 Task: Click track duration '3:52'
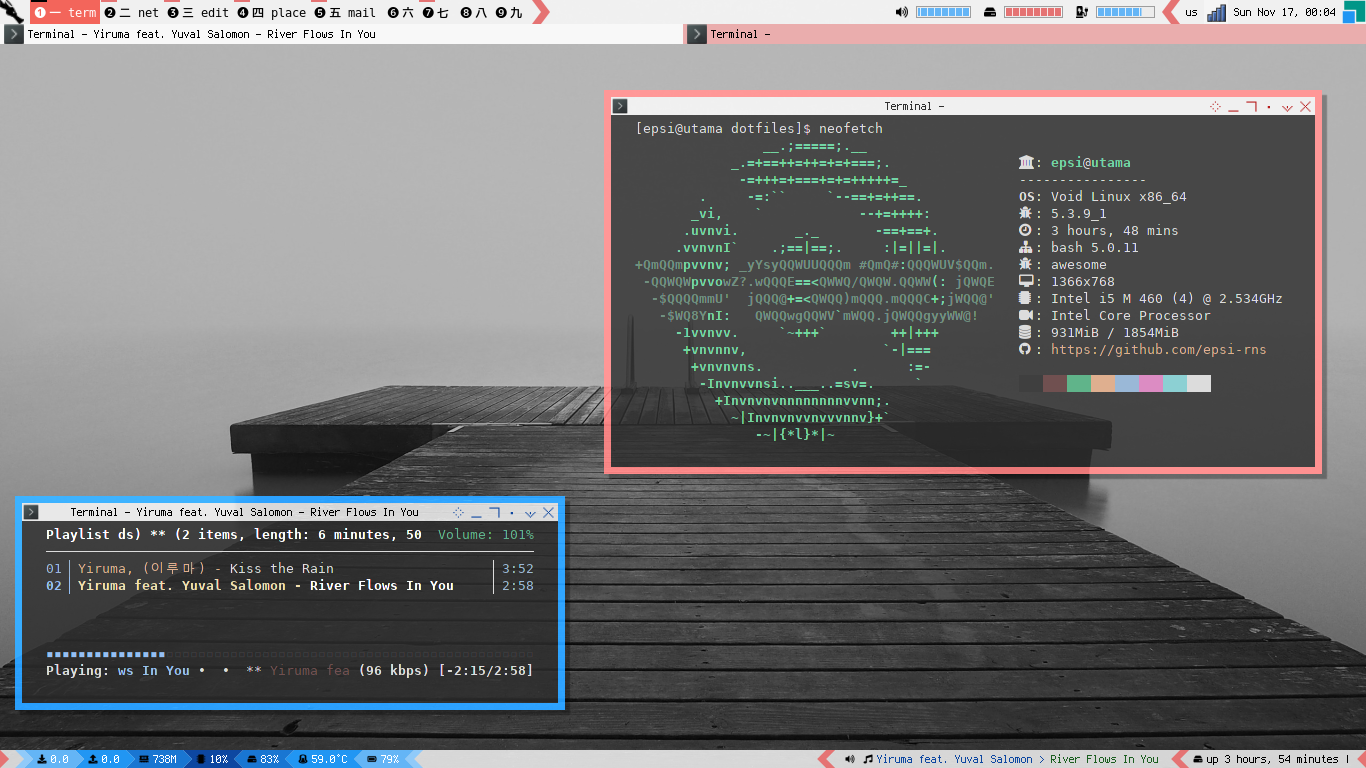[x=518, y=569]
